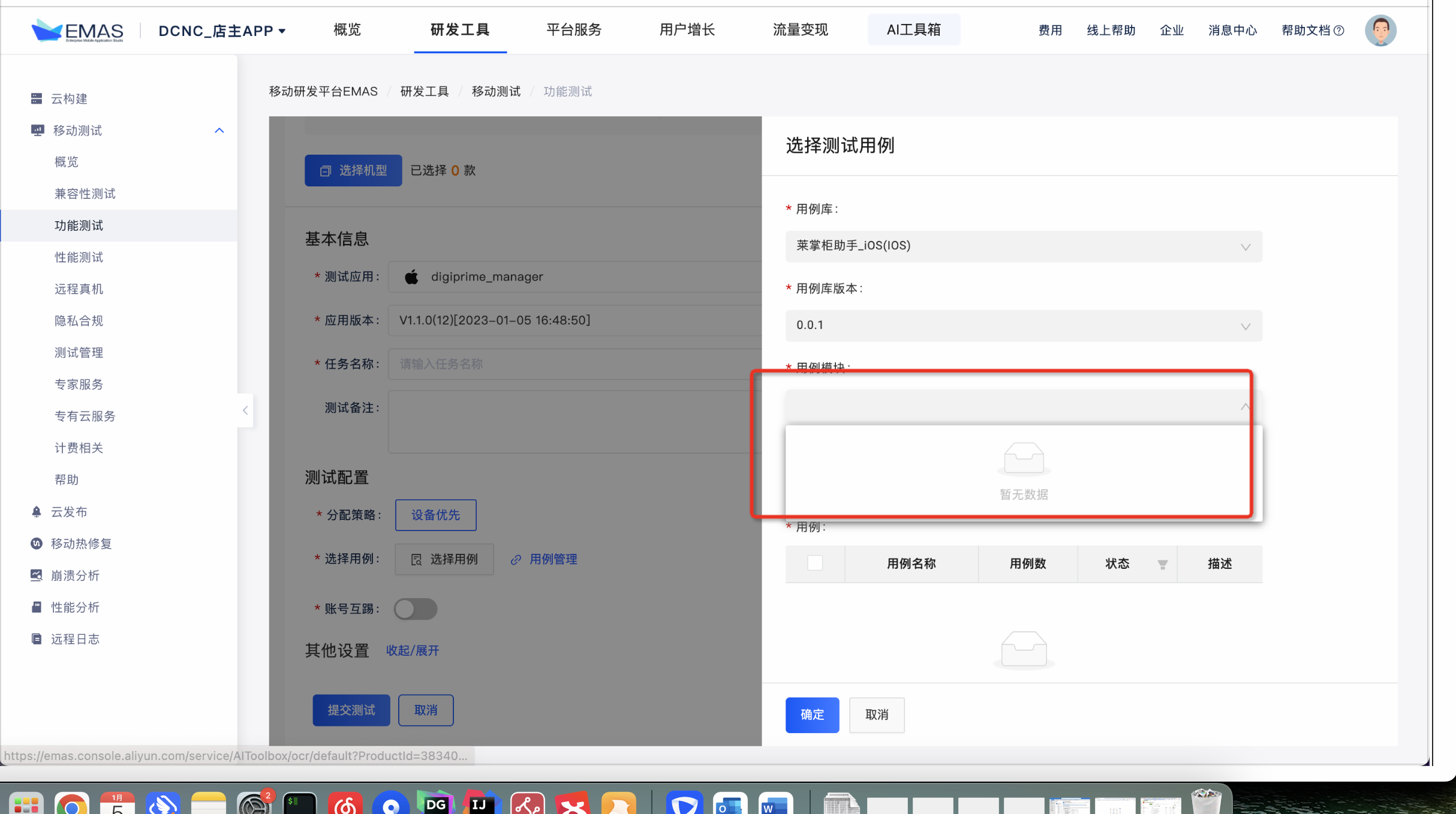Open NetEase Music from the dock

345,803
